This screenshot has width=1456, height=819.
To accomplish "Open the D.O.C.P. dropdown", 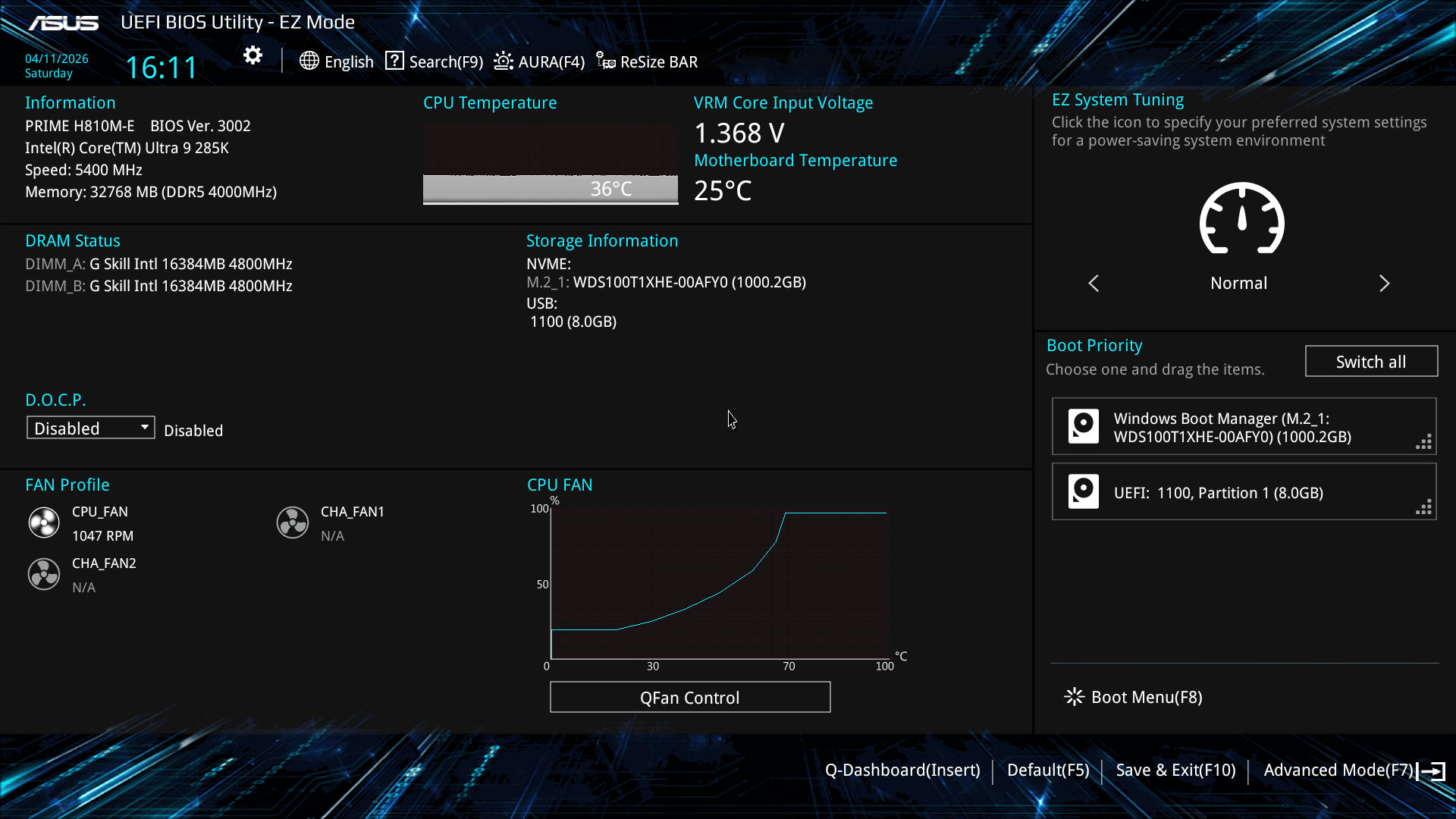I will [x=91, y=428].
